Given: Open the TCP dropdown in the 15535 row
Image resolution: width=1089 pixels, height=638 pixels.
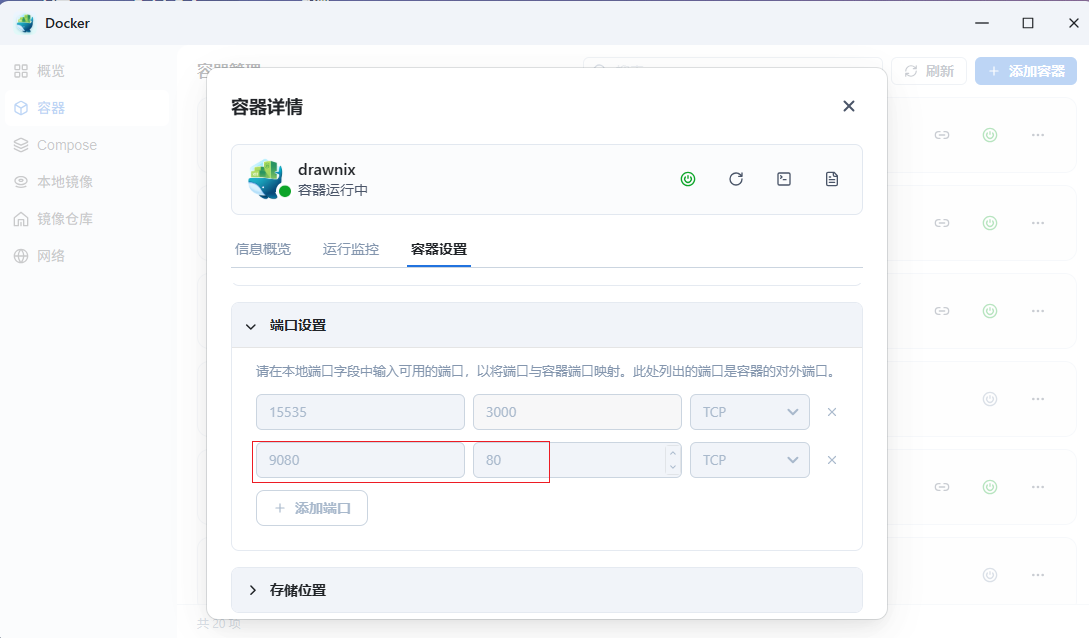Looking at the screenshot, I should [x=750, y=412].
